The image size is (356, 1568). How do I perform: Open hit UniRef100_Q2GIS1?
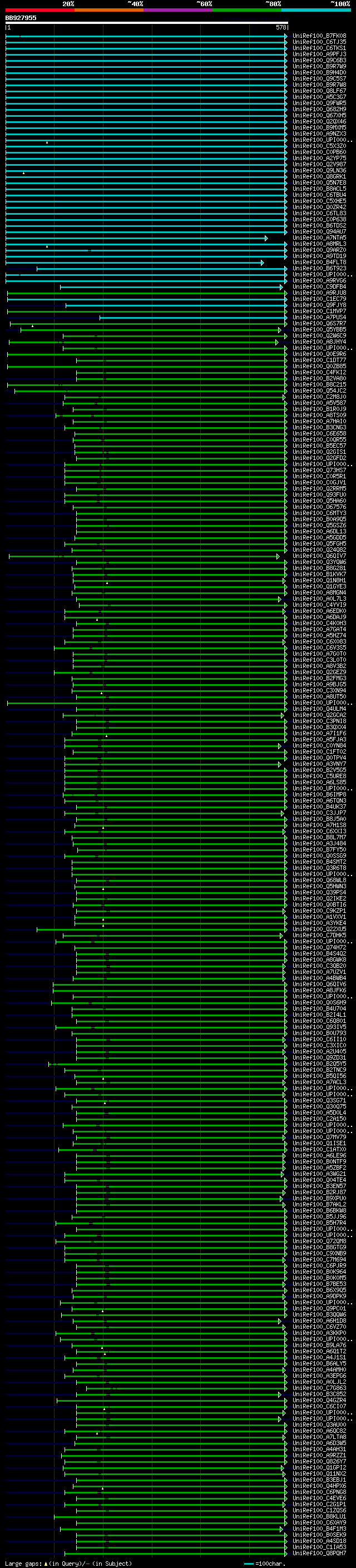(319, 452)
